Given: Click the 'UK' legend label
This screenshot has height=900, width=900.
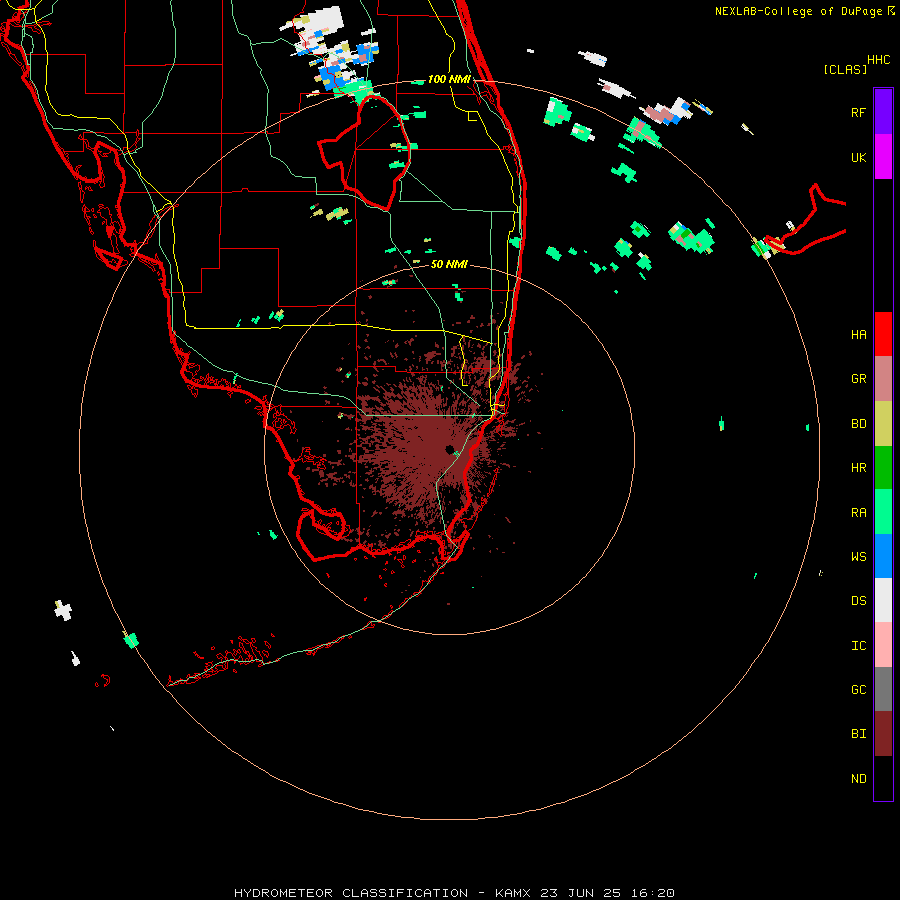Looking at the screenshot, I should coord(858,157).
